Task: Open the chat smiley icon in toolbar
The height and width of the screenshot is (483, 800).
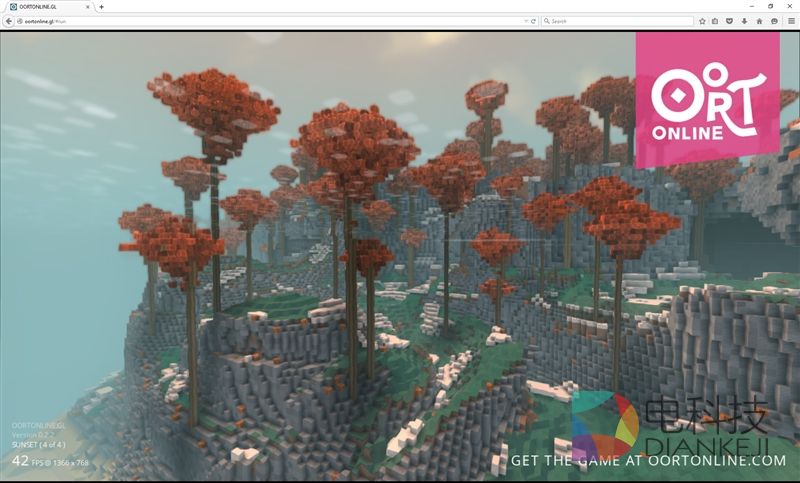Action: click(775, 20)
